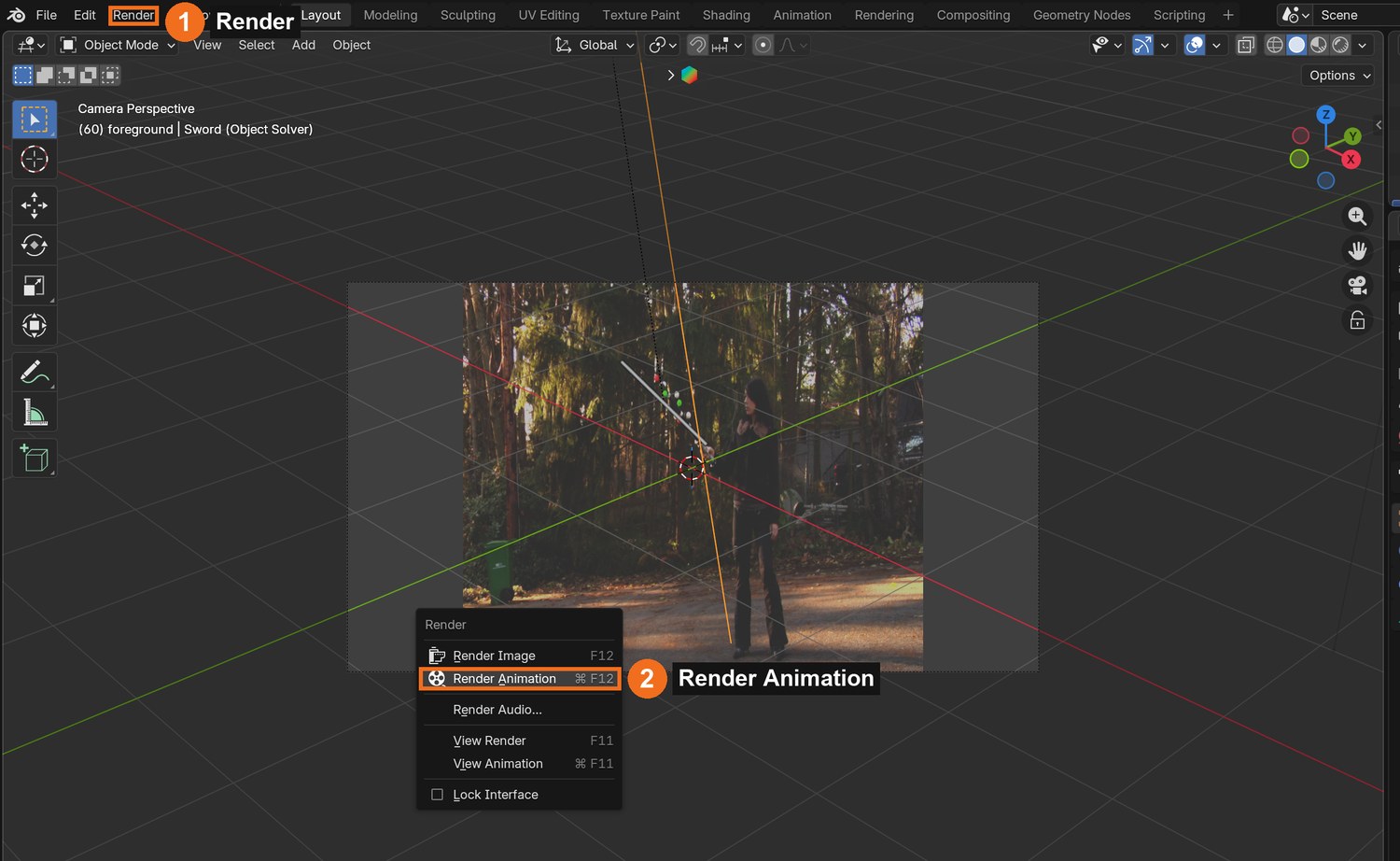Switch to the Modeling workspace tab
The height and width of the screenshot is (861, 1400).
(x=390, y=15)
